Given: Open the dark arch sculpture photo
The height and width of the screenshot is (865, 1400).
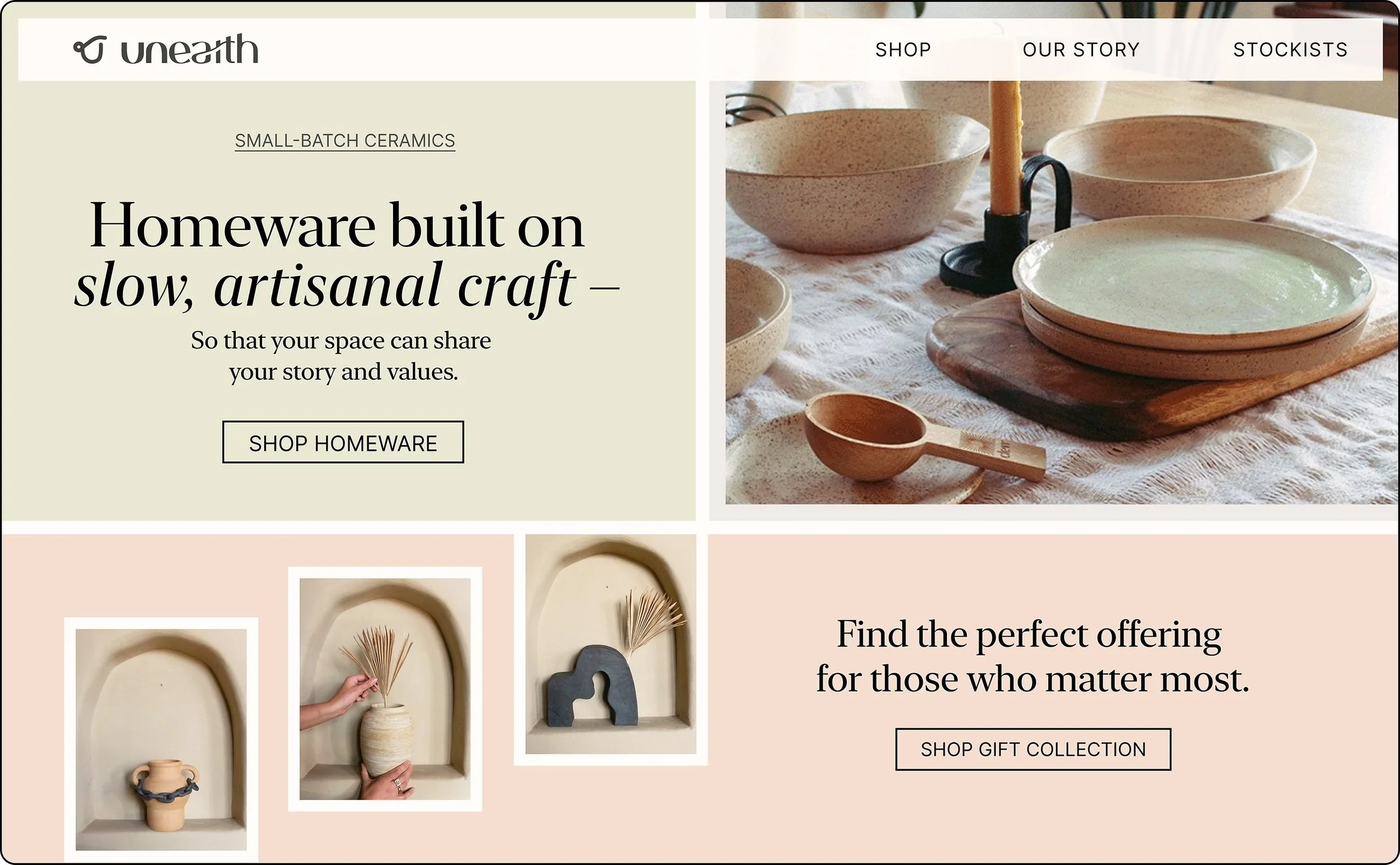Looking at the screenshot, I should (x=611, y=649).
